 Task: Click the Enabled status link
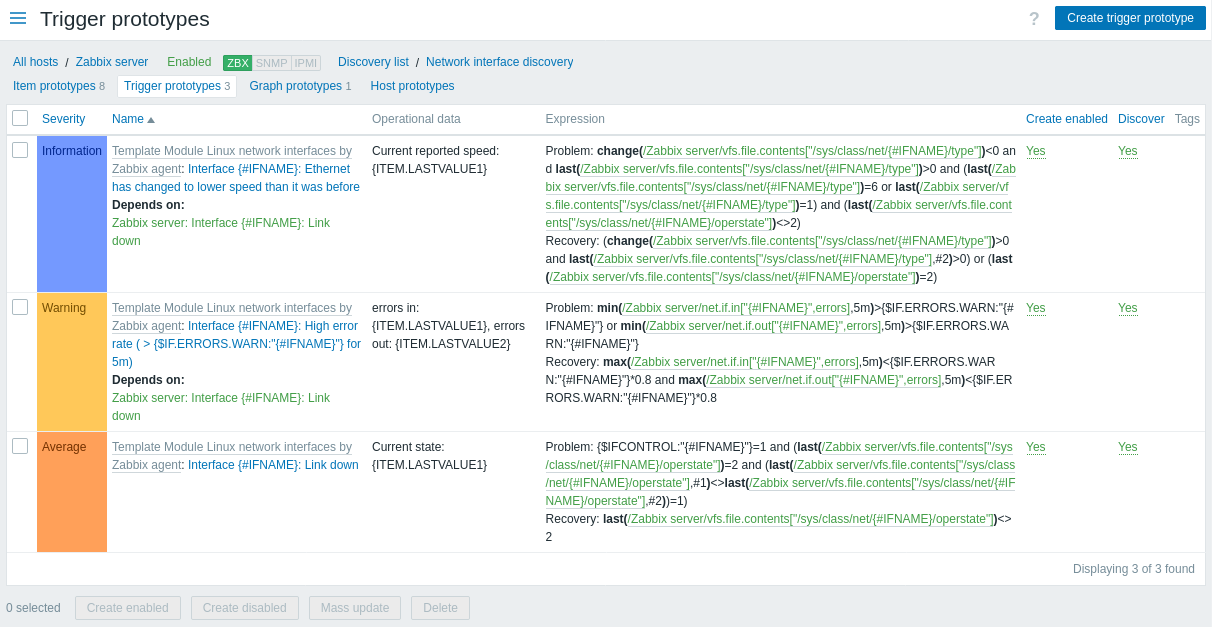[x=189, y=62]
